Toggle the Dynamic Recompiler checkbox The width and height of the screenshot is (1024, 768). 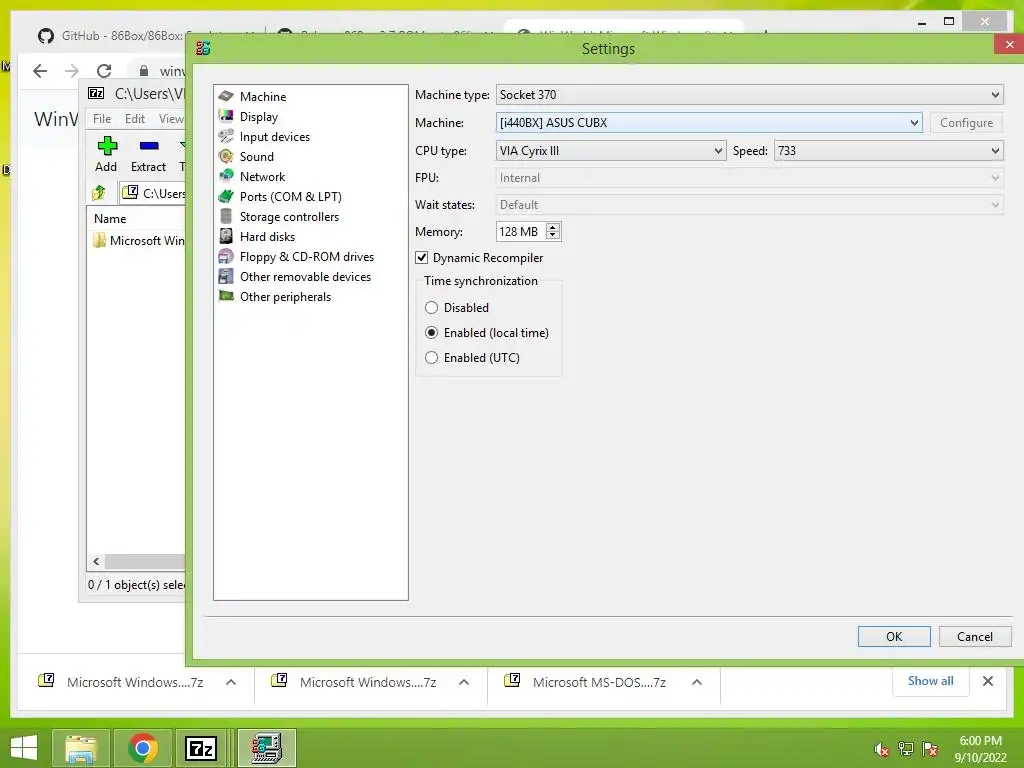click(422, 258)
